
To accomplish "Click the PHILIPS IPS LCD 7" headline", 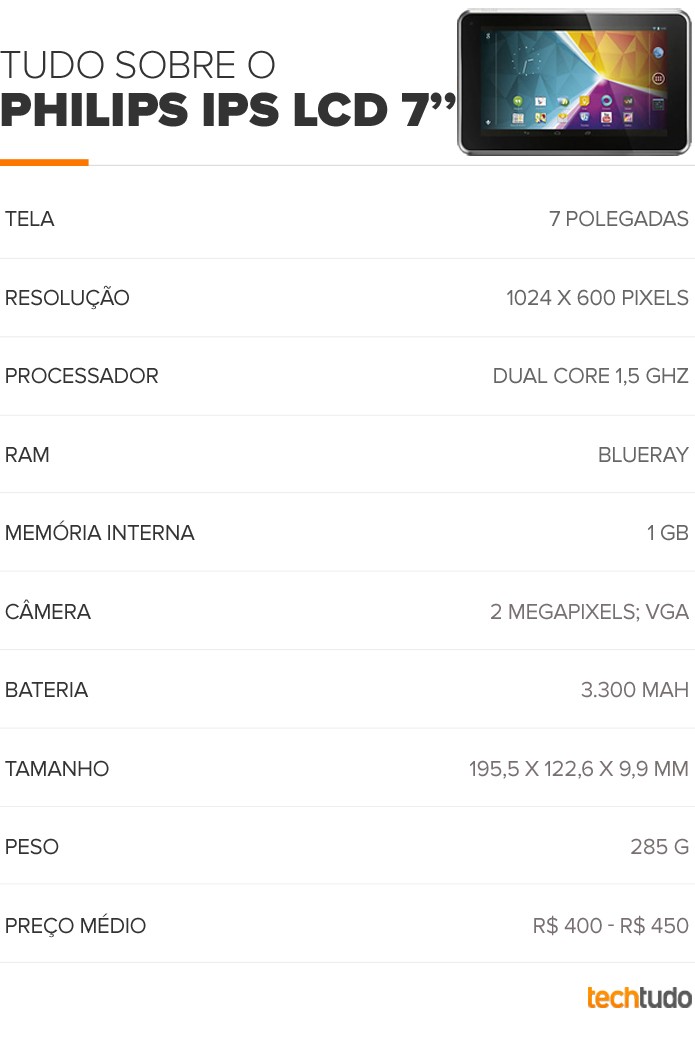I will (x=228, y=109).
